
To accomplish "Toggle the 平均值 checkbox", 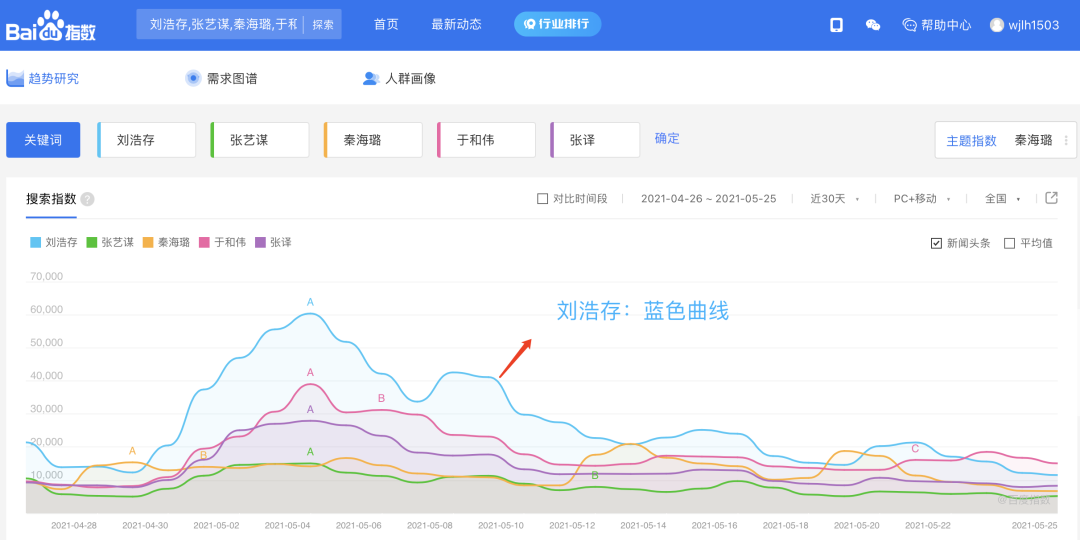I will 1009,243.
